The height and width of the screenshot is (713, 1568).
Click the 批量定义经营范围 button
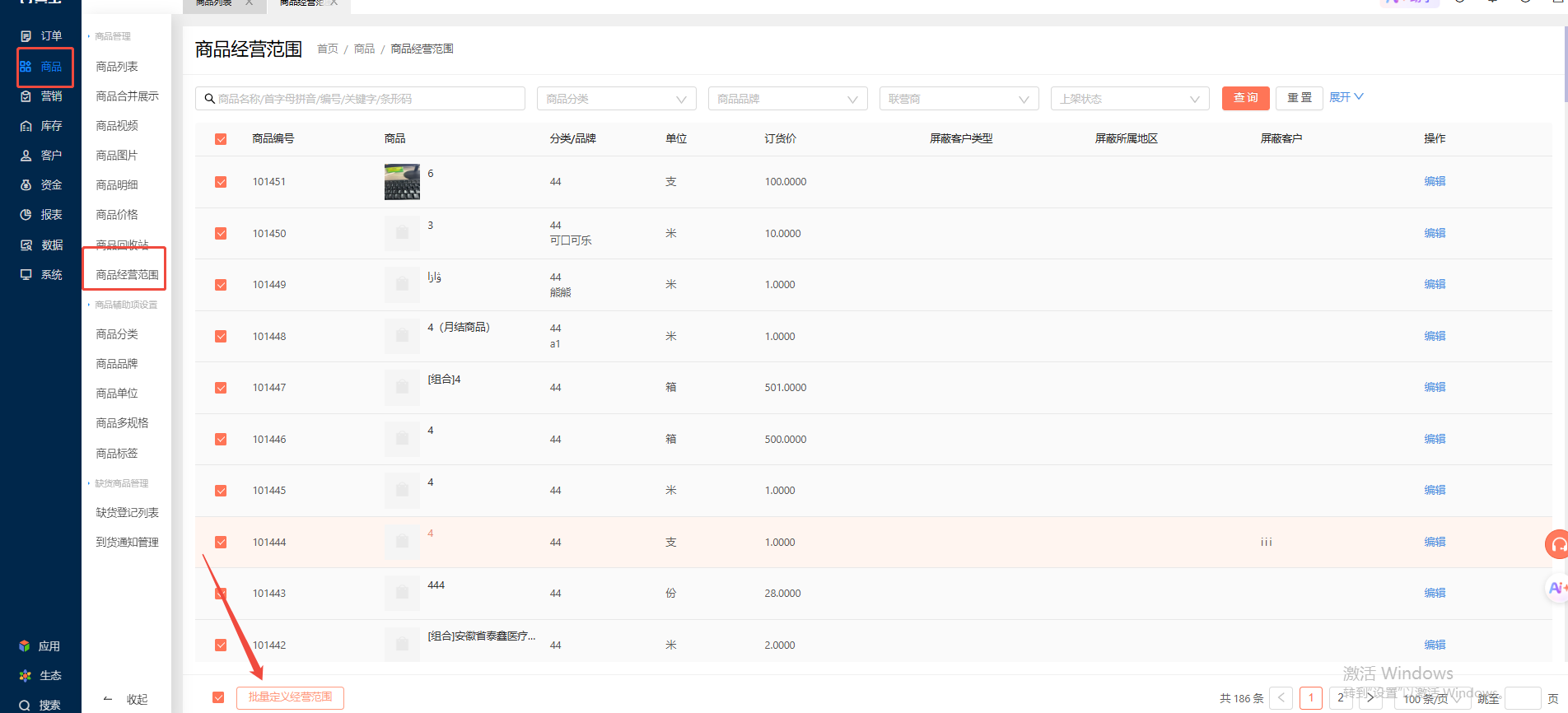[290, 697]
